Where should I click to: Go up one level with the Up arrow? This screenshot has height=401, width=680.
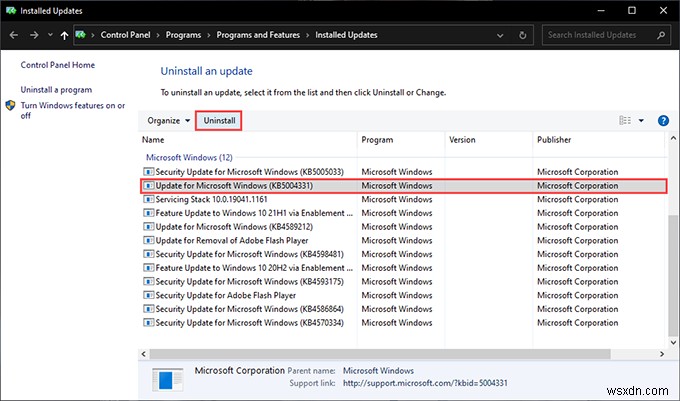click(64, 35)
